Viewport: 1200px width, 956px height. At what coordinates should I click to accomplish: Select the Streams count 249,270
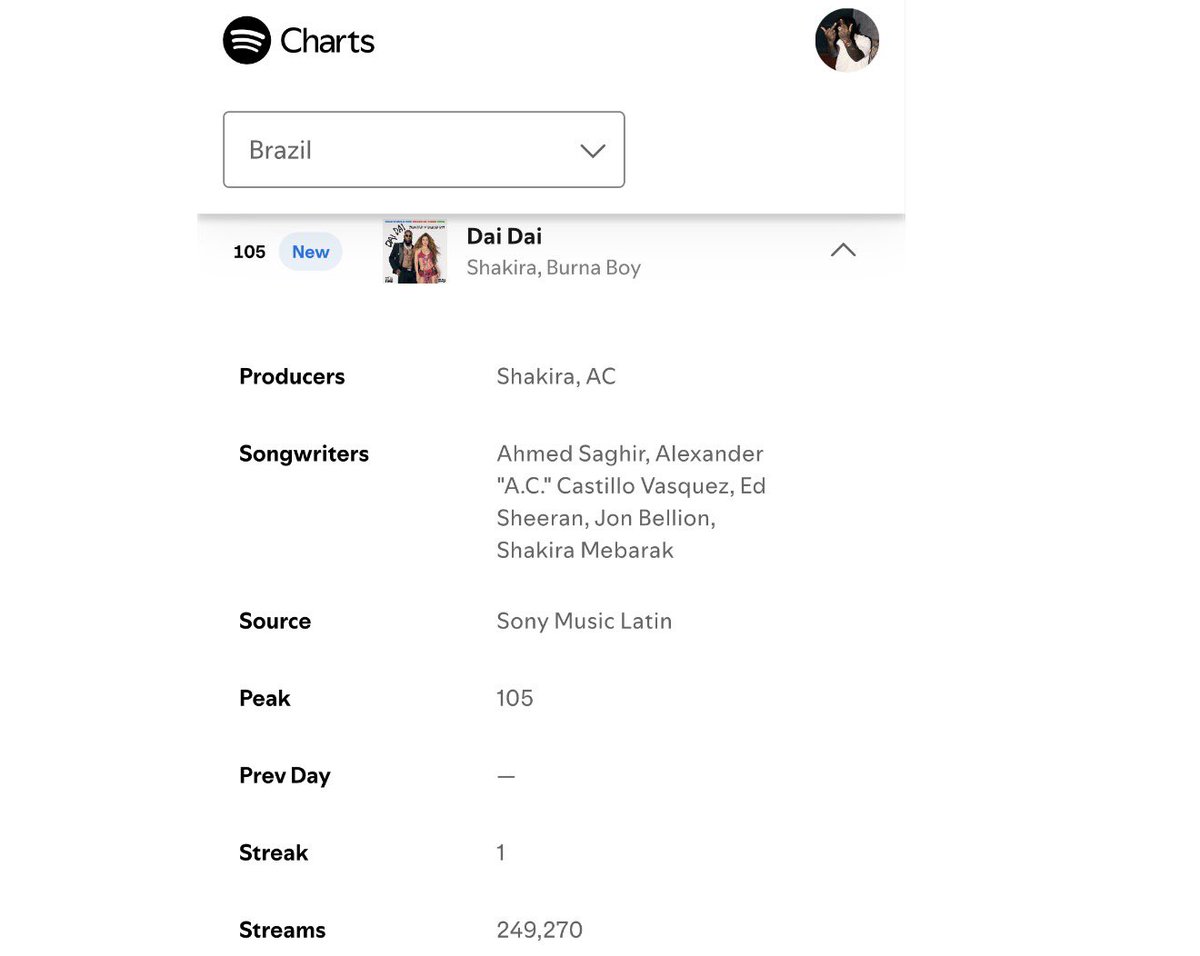pos(540,930)
